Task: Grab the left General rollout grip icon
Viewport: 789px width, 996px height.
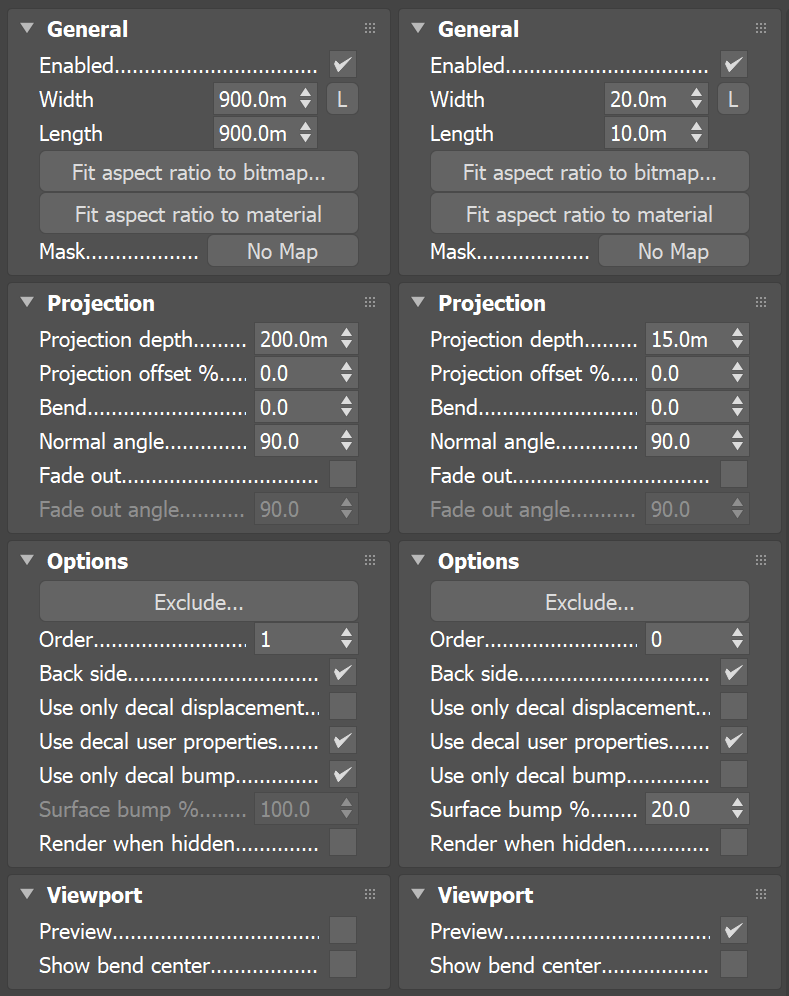Action: click(370, 28)
